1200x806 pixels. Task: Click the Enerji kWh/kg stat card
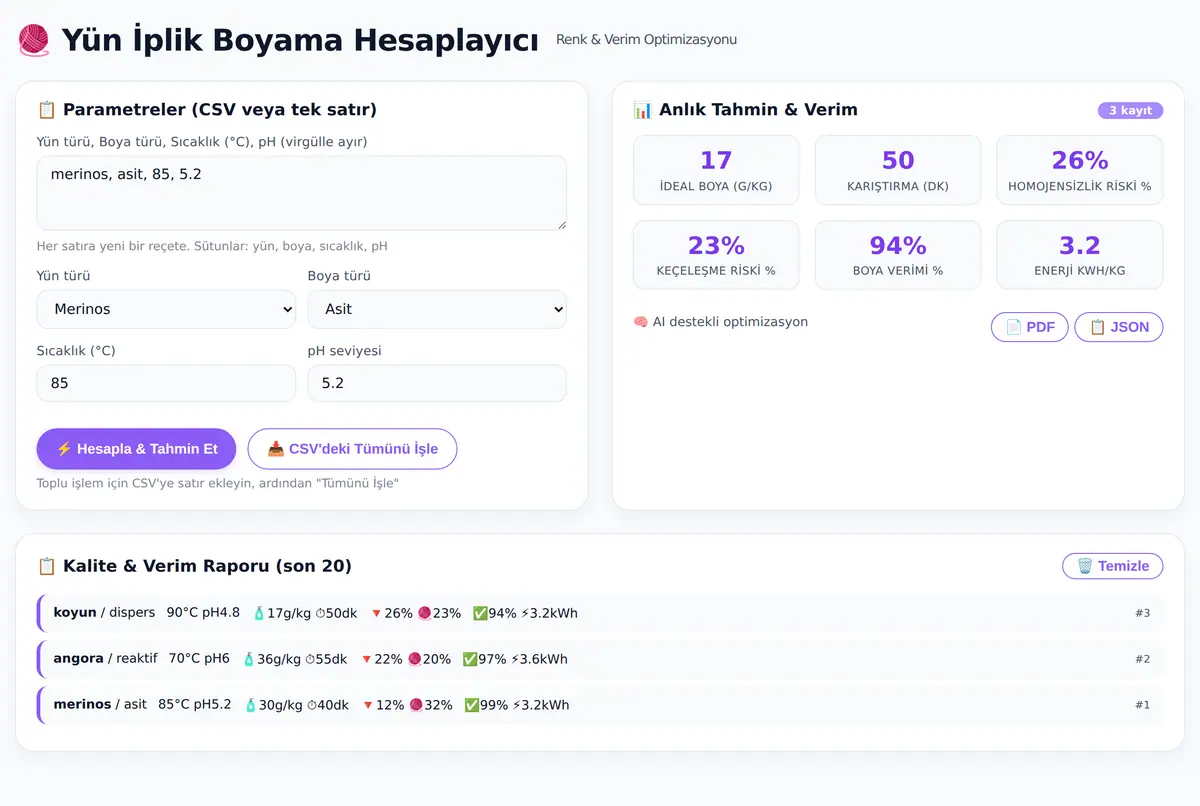(1080, 255)
